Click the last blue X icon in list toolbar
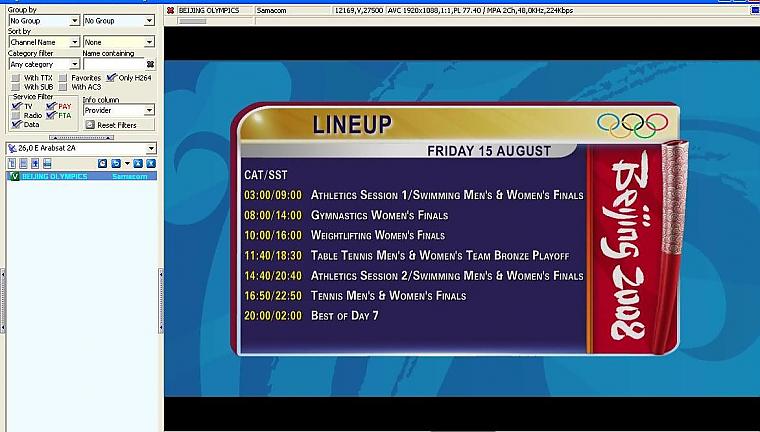Viewport: 760px width, 432px height. (151, 164)
